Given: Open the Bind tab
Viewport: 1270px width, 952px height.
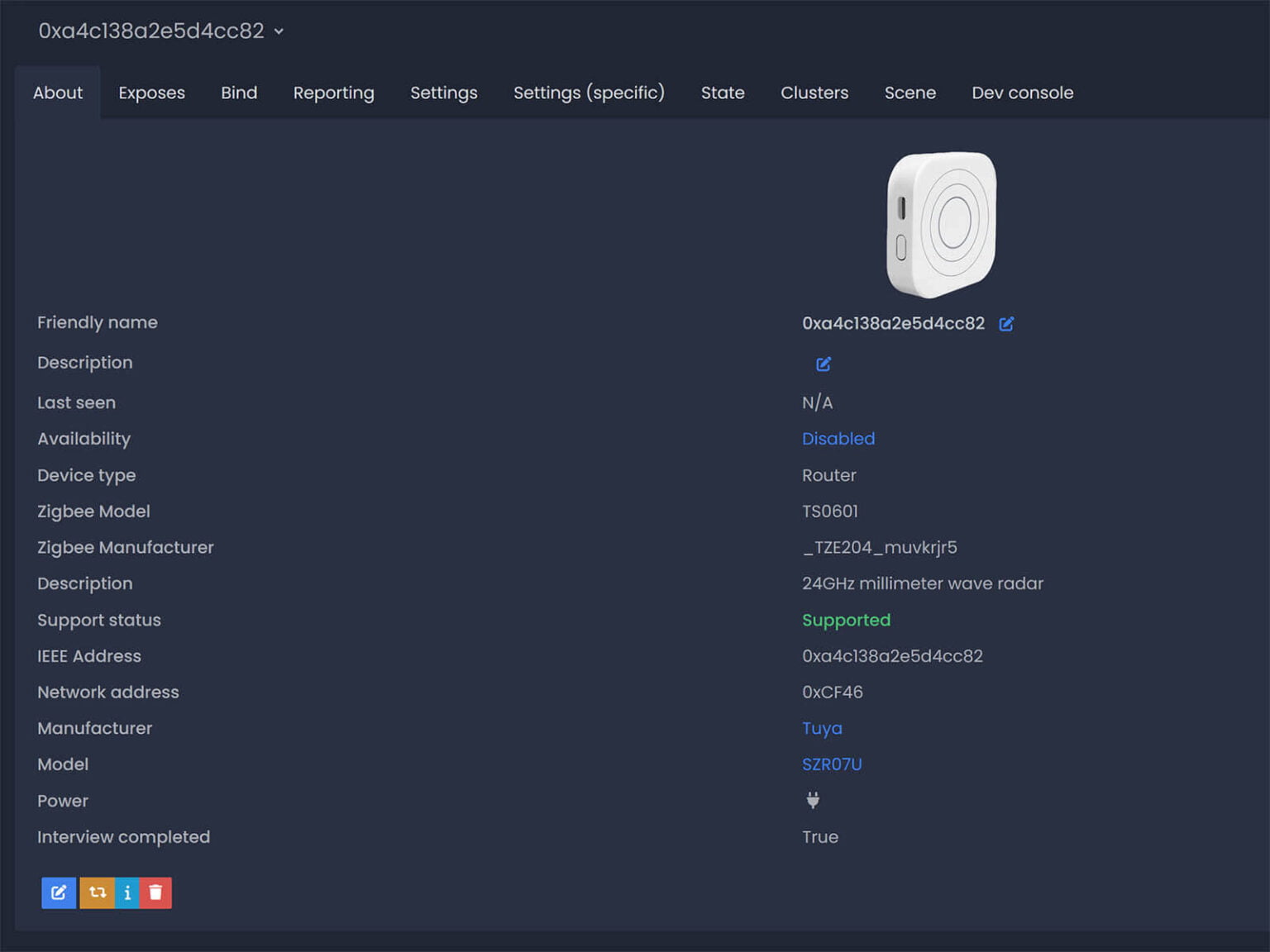Looking at the screenshot, I should pyautogui.click(x=239, y=93).
